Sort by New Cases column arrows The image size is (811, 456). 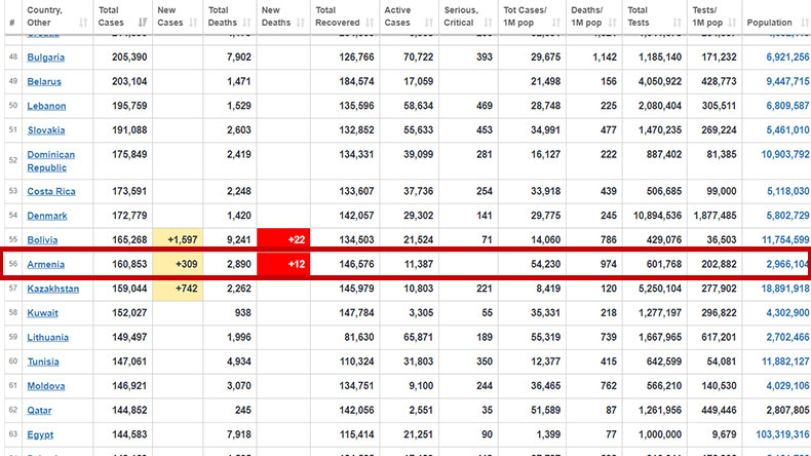point(193,23)
